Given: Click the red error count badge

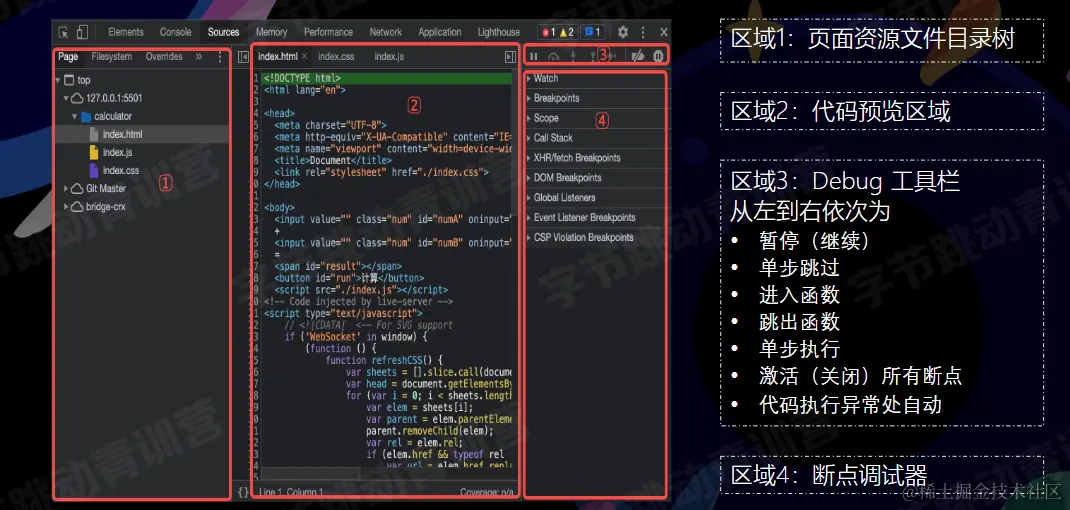Looking at the screenshot, I should coord(548,32).
